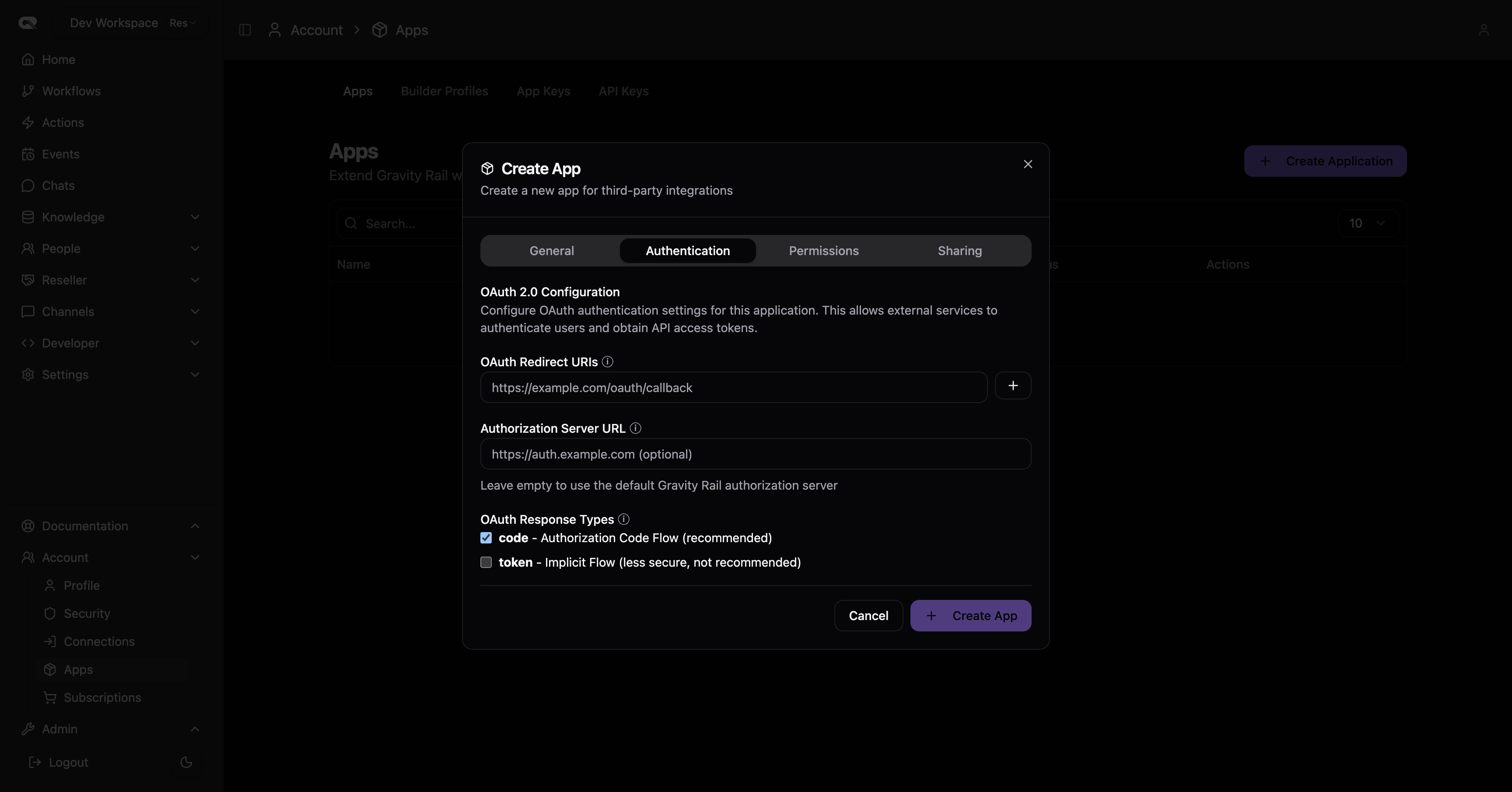
Task: Expand the Documentation section chevron
Action: [x=195, y=526]
